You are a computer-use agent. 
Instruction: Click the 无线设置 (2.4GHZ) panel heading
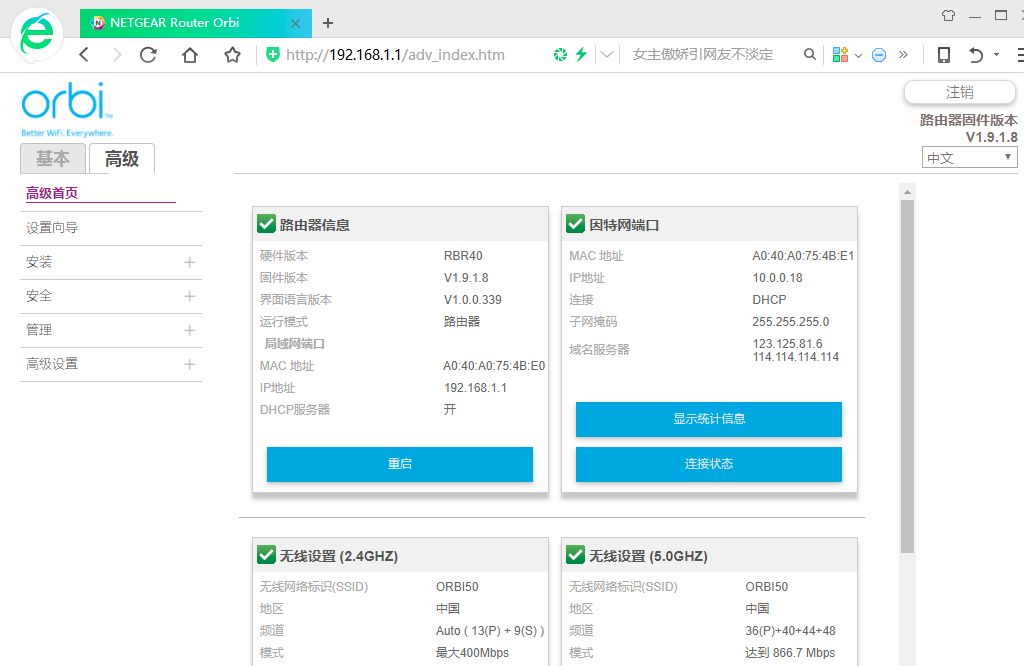point(339,556)
